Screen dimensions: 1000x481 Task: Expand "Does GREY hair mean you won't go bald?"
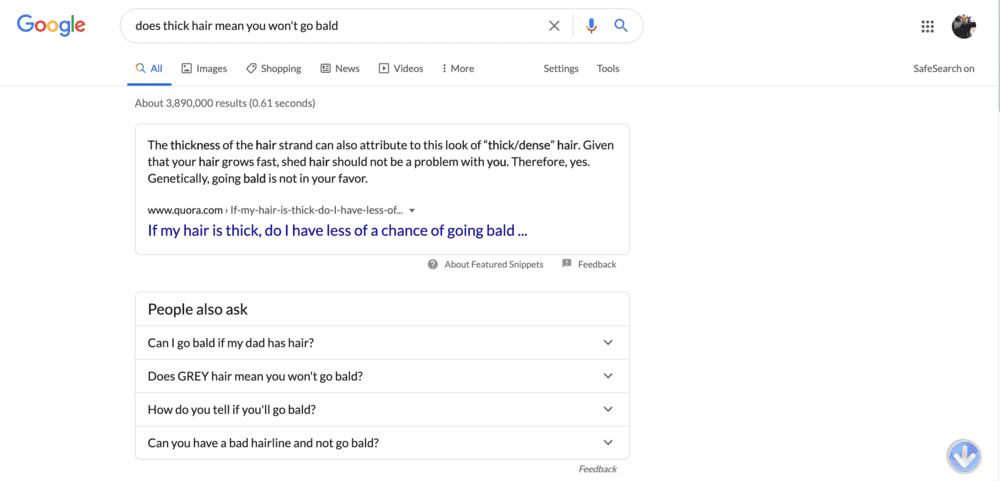pos(382,376)
